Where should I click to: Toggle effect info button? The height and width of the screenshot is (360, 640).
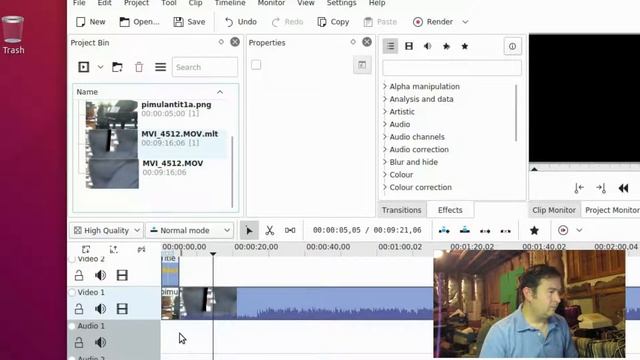point(512,46)
